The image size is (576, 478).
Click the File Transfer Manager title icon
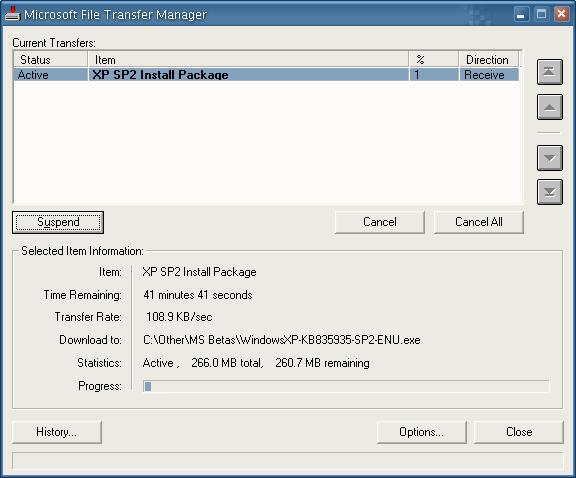point(12,14)
